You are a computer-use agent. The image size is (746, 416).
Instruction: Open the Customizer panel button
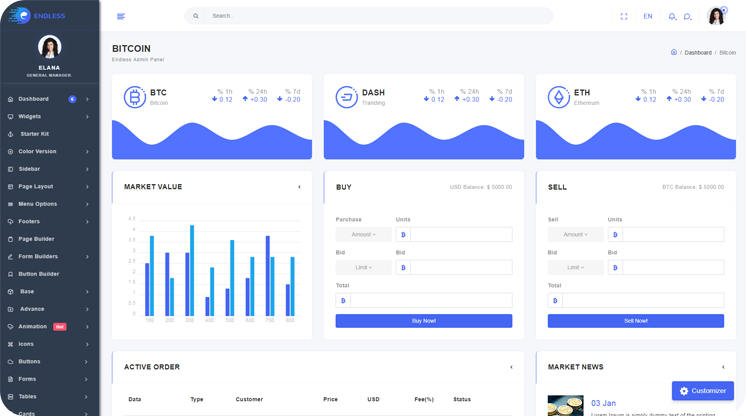tap(703, 391)
